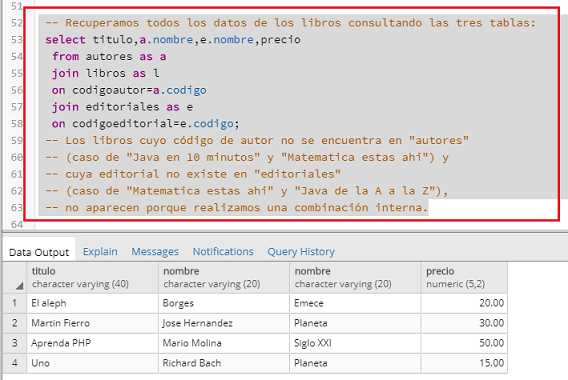
Task: Place cursor on 'join editoriales as e' line
Action: [122, 107]
